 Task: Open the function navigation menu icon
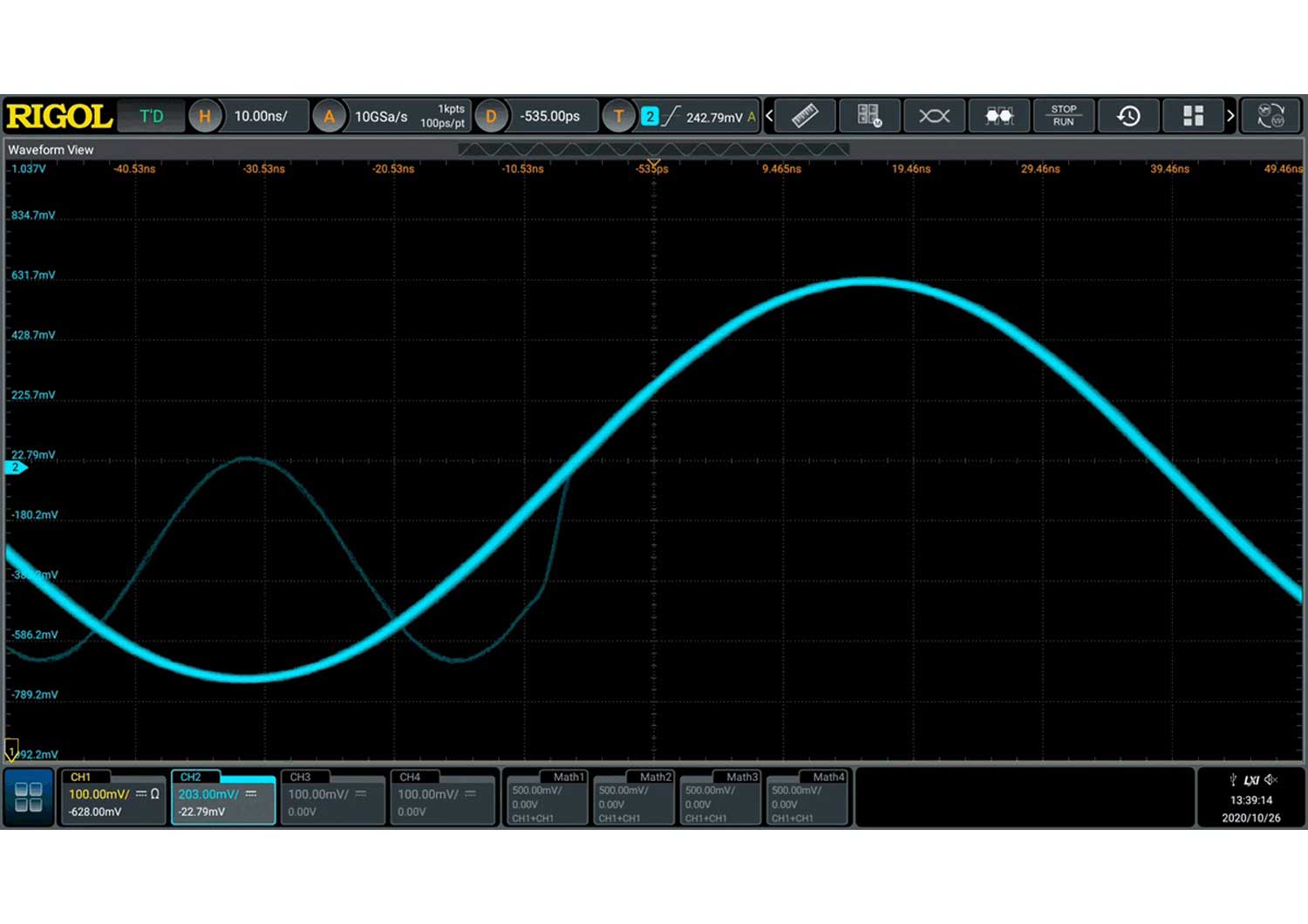29,797
